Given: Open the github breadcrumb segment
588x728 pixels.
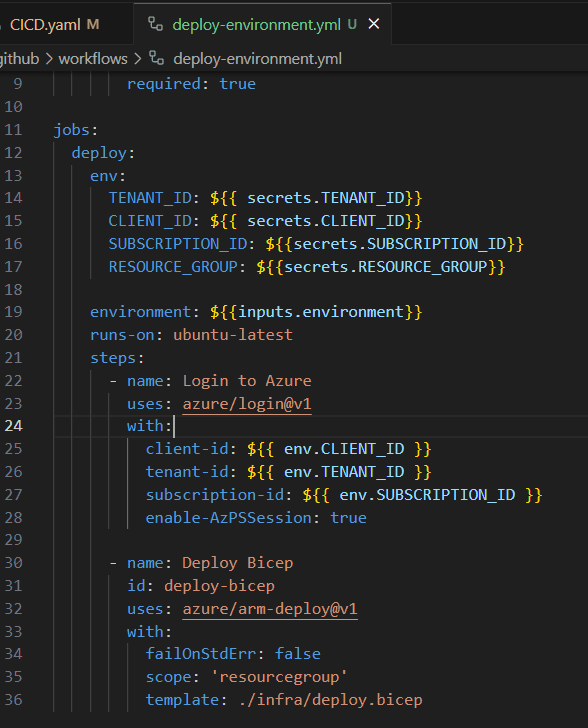Looking at the screenshot, I should (x=19, y=58).
